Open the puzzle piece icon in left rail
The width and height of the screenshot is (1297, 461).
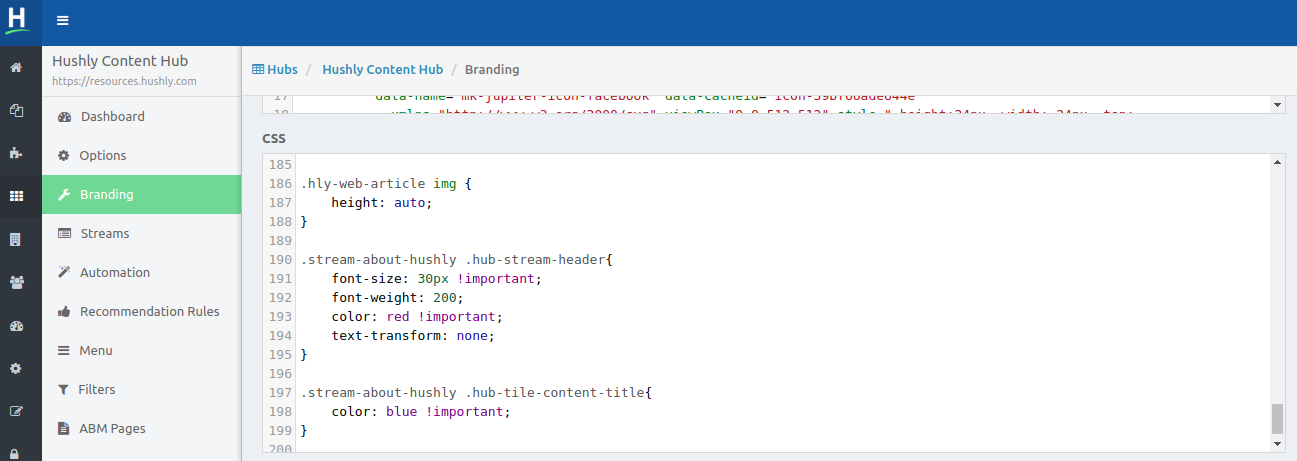click(16, 153)
